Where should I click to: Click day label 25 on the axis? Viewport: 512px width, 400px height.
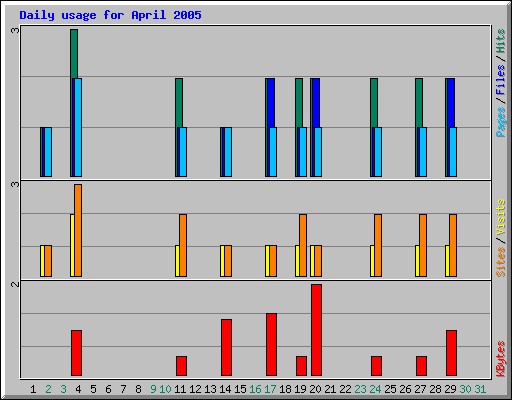click(x=390, y=389)
